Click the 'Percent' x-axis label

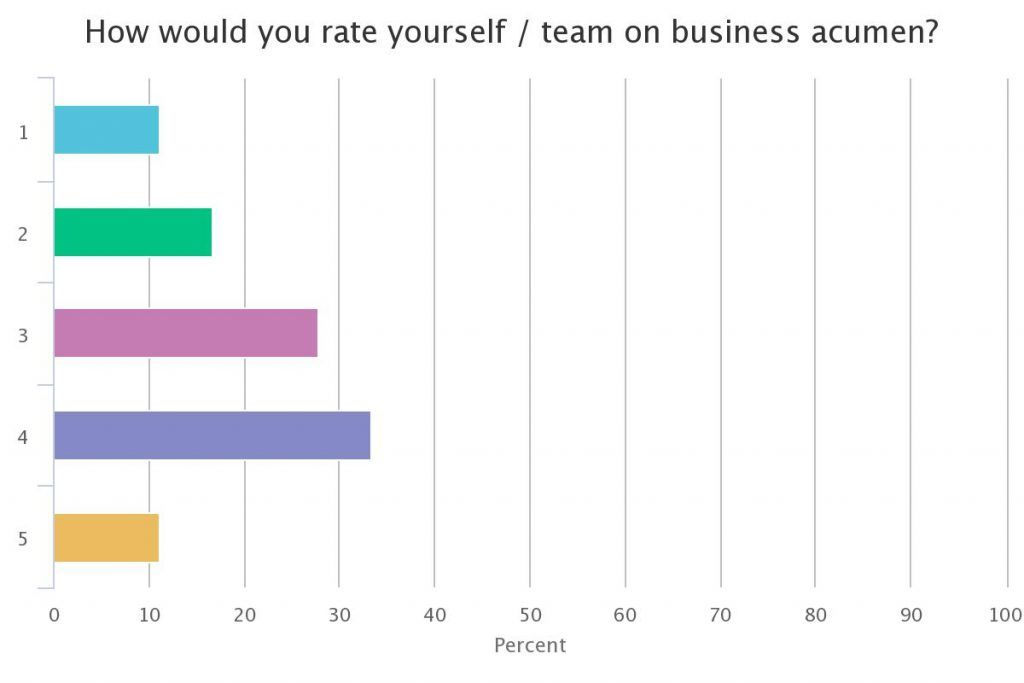coord(530,645)
